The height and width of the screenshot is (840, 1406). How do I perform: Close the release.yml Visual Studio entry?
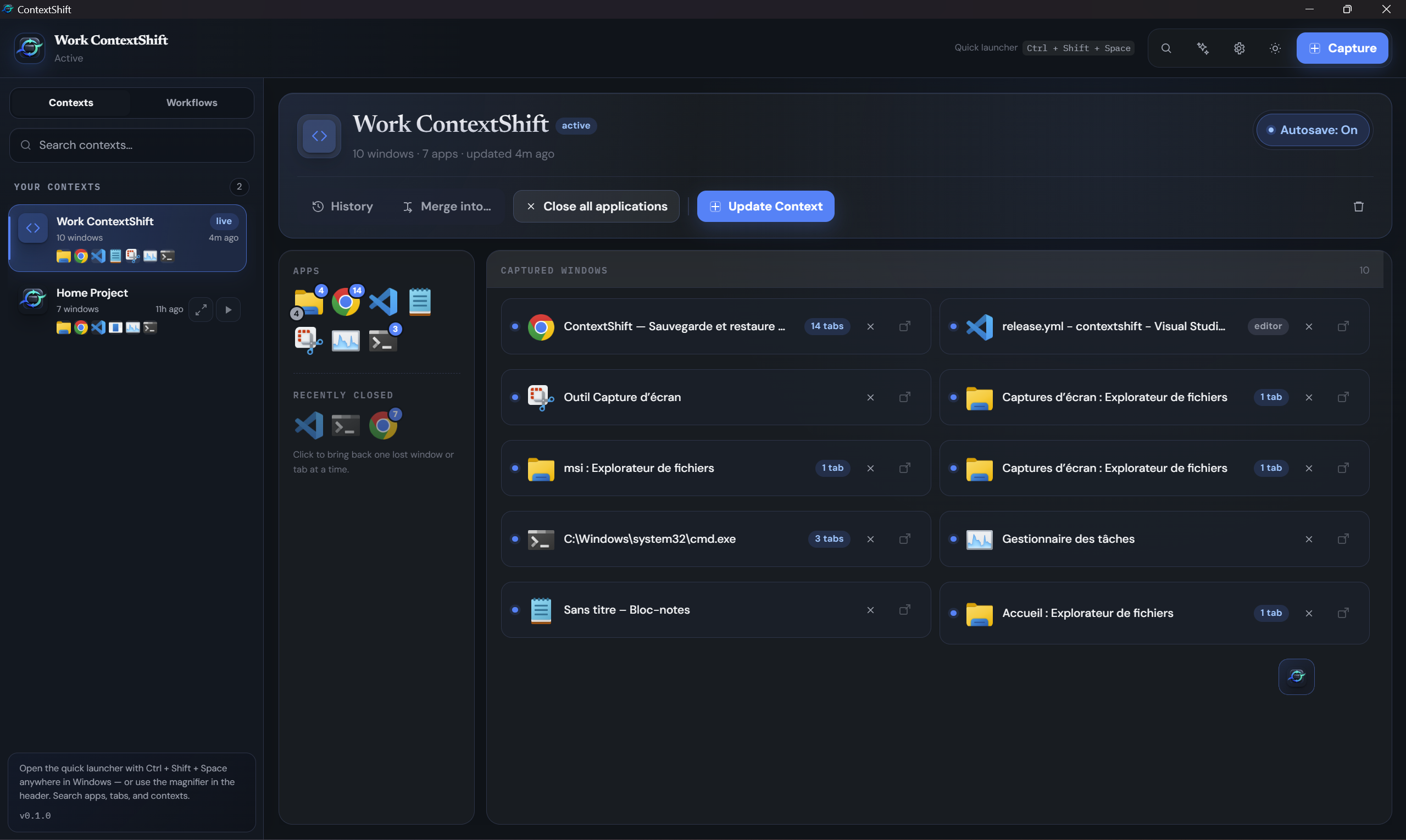[1309, 326]
